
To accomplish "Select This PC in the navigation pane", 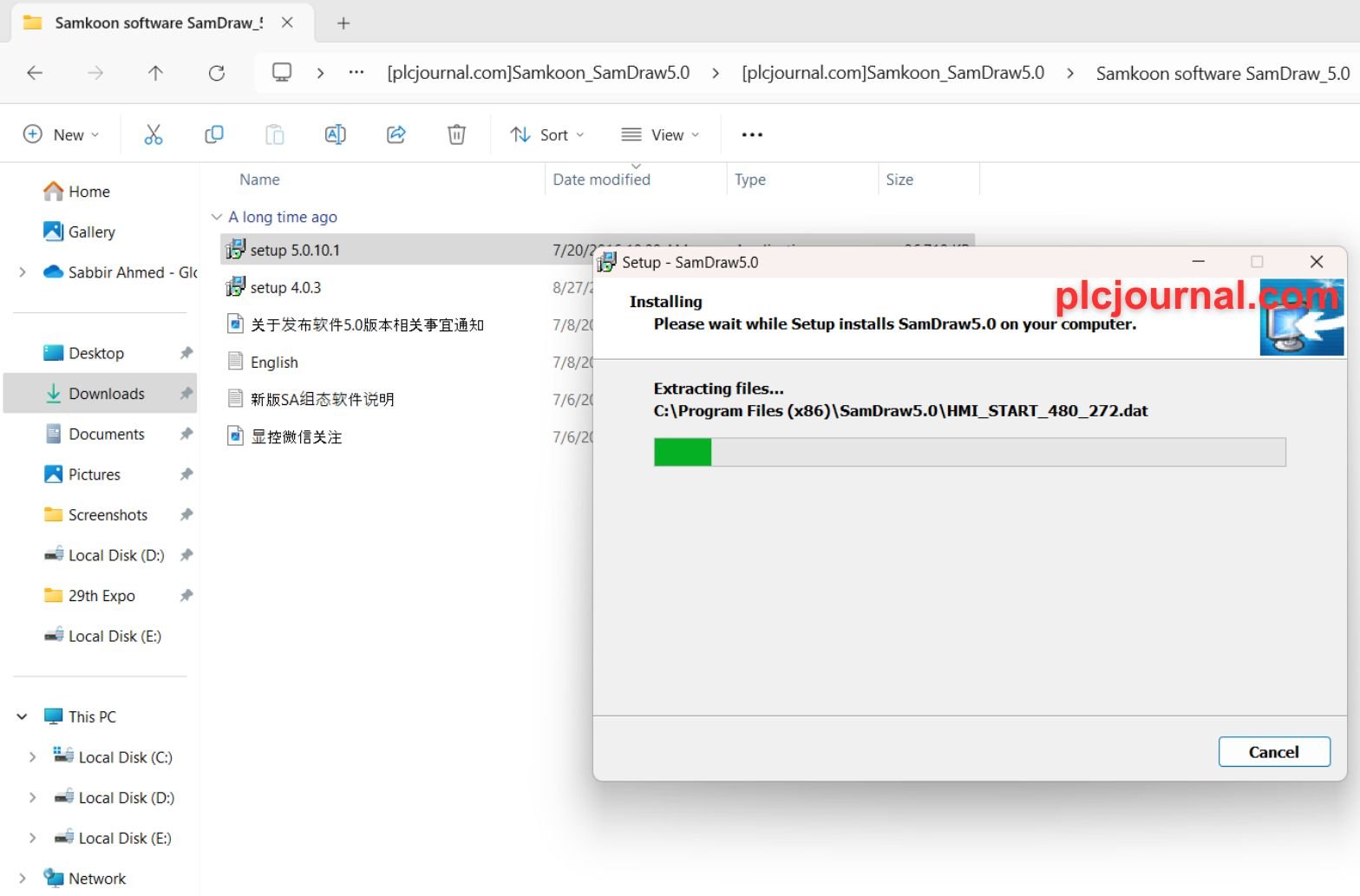I will [x=81, y=716].
